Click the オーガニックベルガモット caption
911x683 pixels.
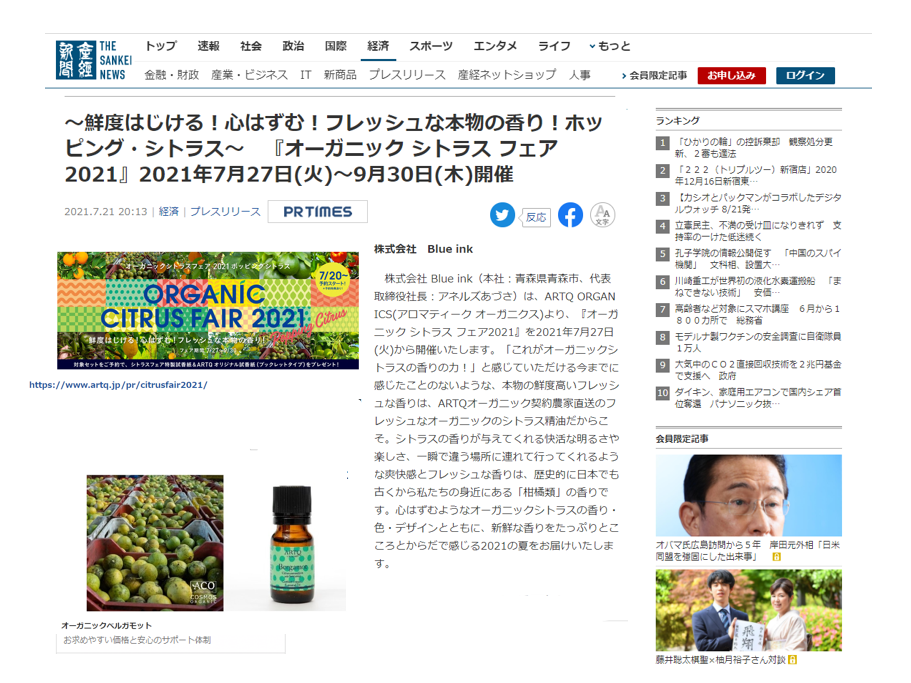[106, 626]
